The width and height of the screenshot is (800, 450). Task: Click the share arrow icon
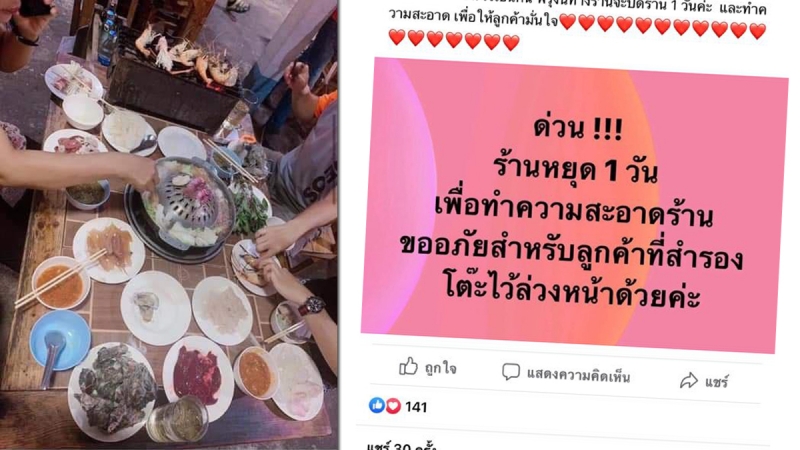click(x=689, y=380)
